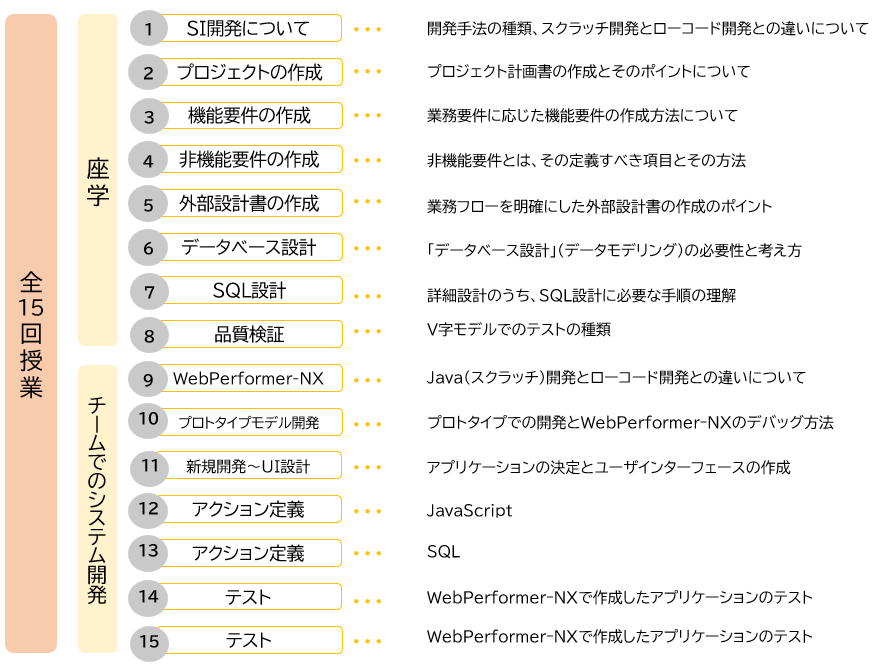Select the 機能要件の作成 lesson box
This screenshot has height=670, width=880.
coord(249,116)
